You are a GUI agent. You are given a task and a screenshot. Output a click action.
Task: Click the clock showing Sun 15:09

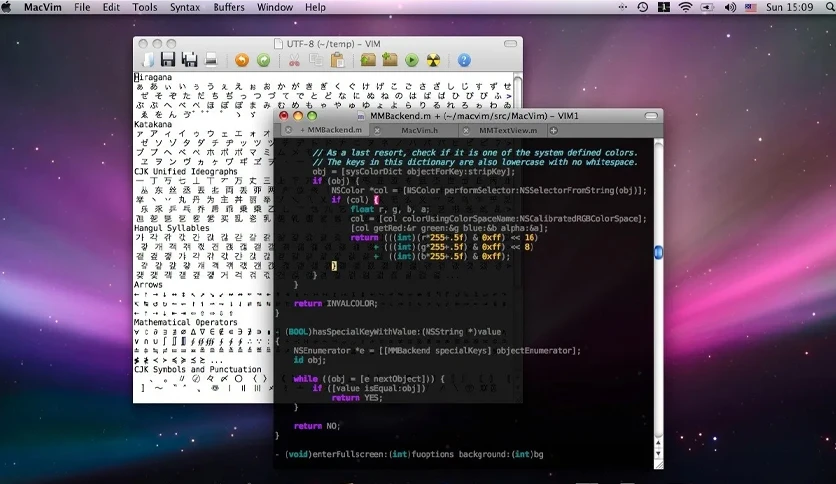pyautogui.click(x=790, y=7)
